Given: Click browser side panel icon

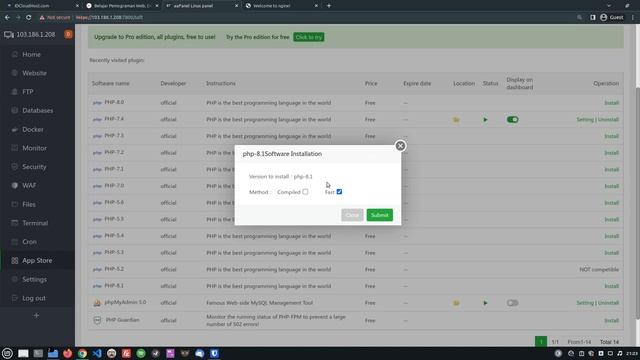Looking at the screenshot, I should point(593,18).
